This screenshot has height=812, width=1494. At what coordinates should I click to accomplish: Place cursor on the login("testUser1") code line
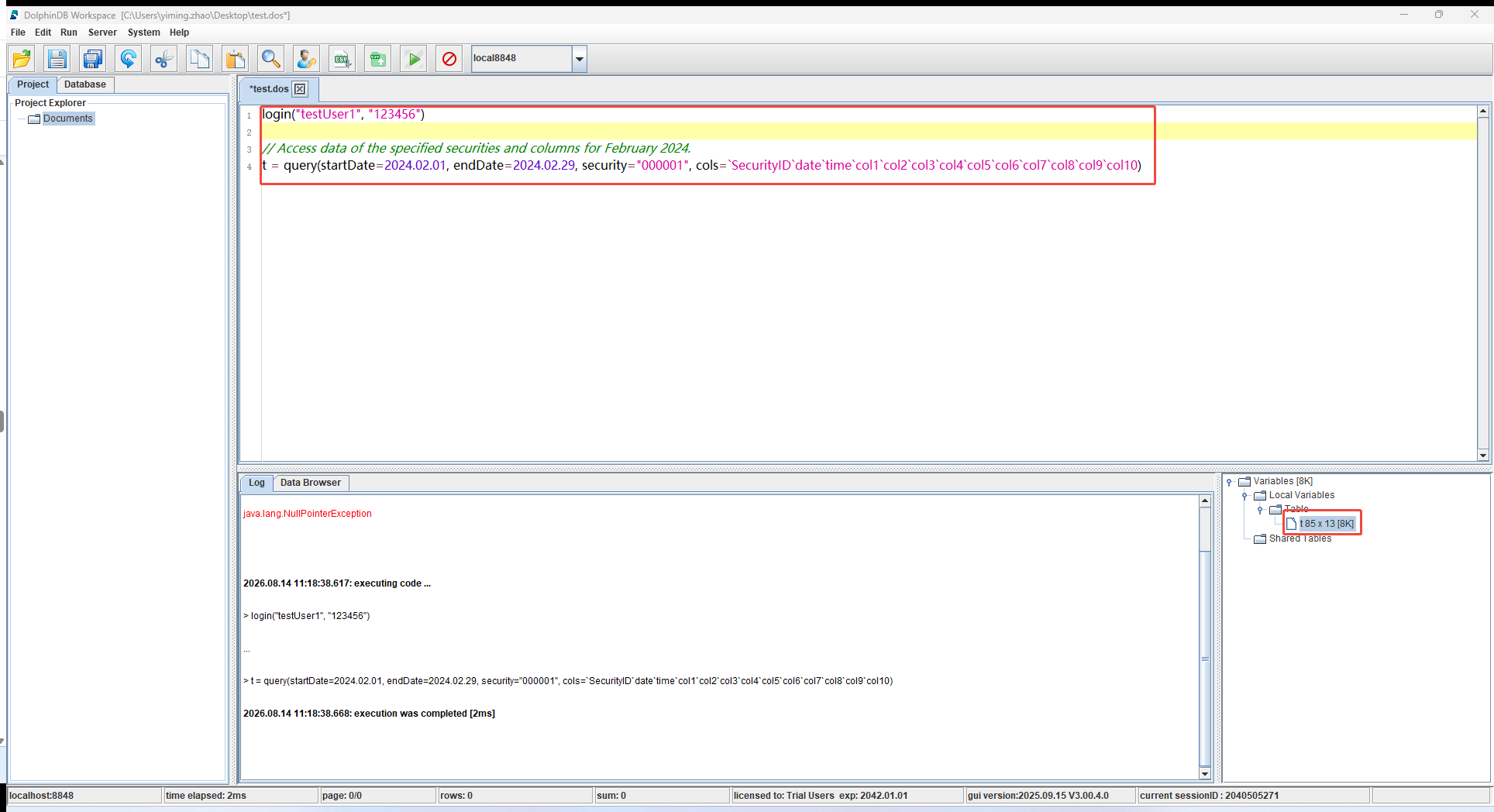click(x=343, y=115)
